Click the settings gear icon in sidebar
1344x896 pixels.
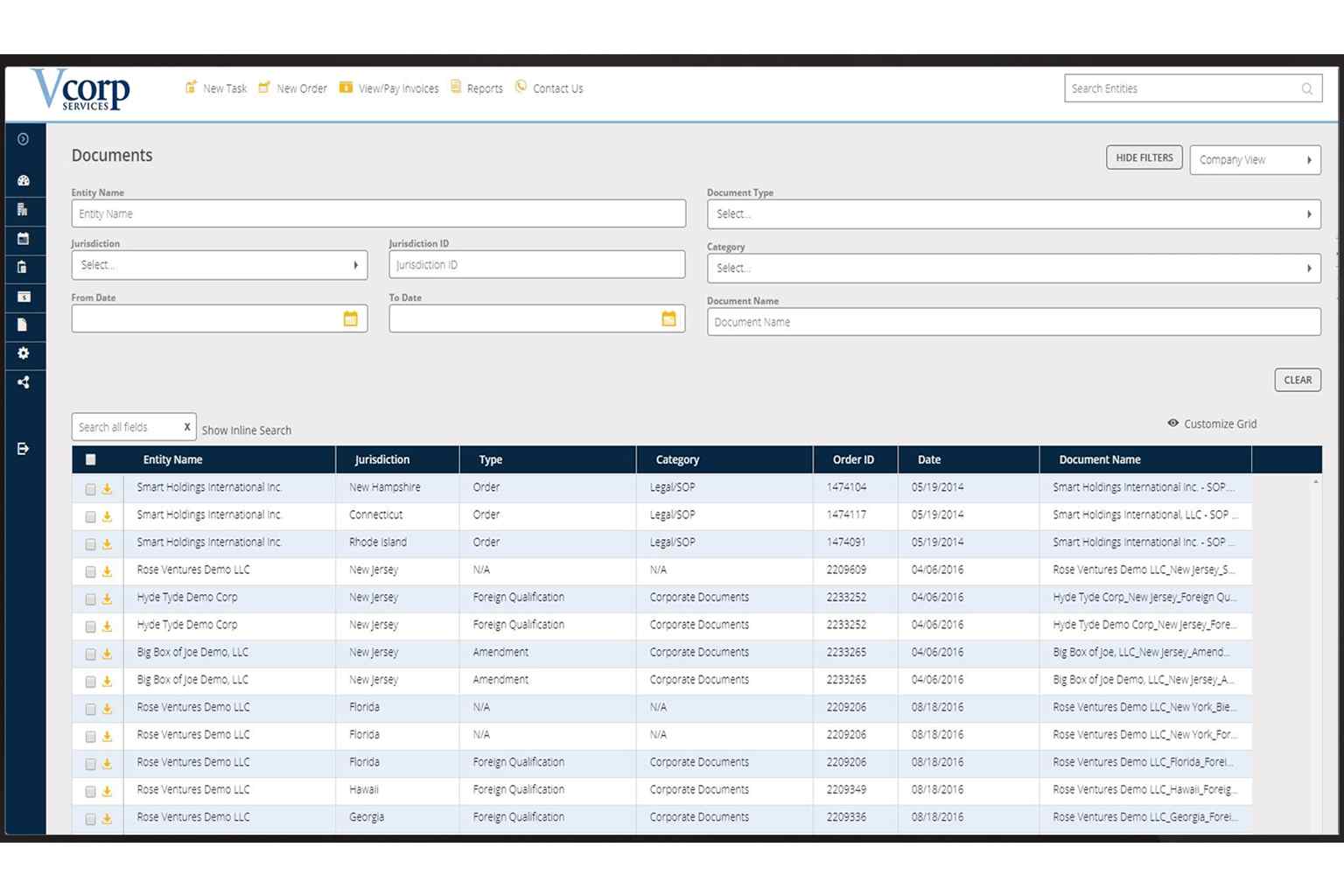(24, 353)
